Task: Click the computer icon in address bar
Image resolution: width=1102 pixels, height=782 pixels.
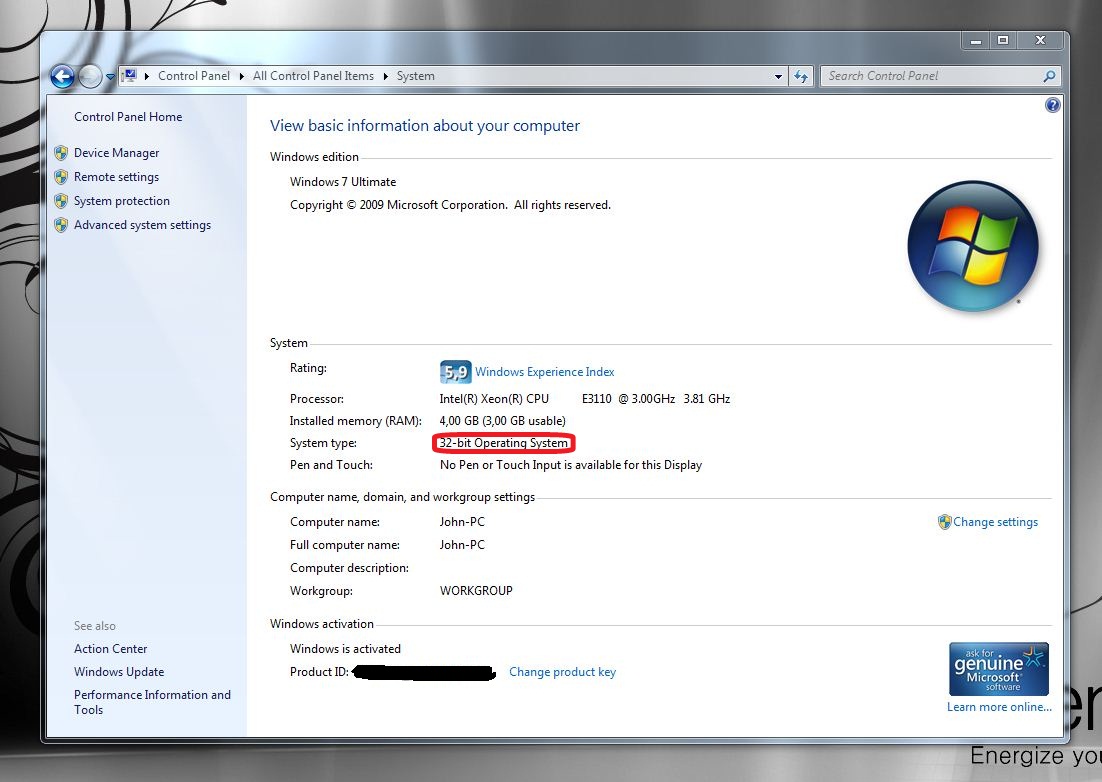Action: click(129, 75)
